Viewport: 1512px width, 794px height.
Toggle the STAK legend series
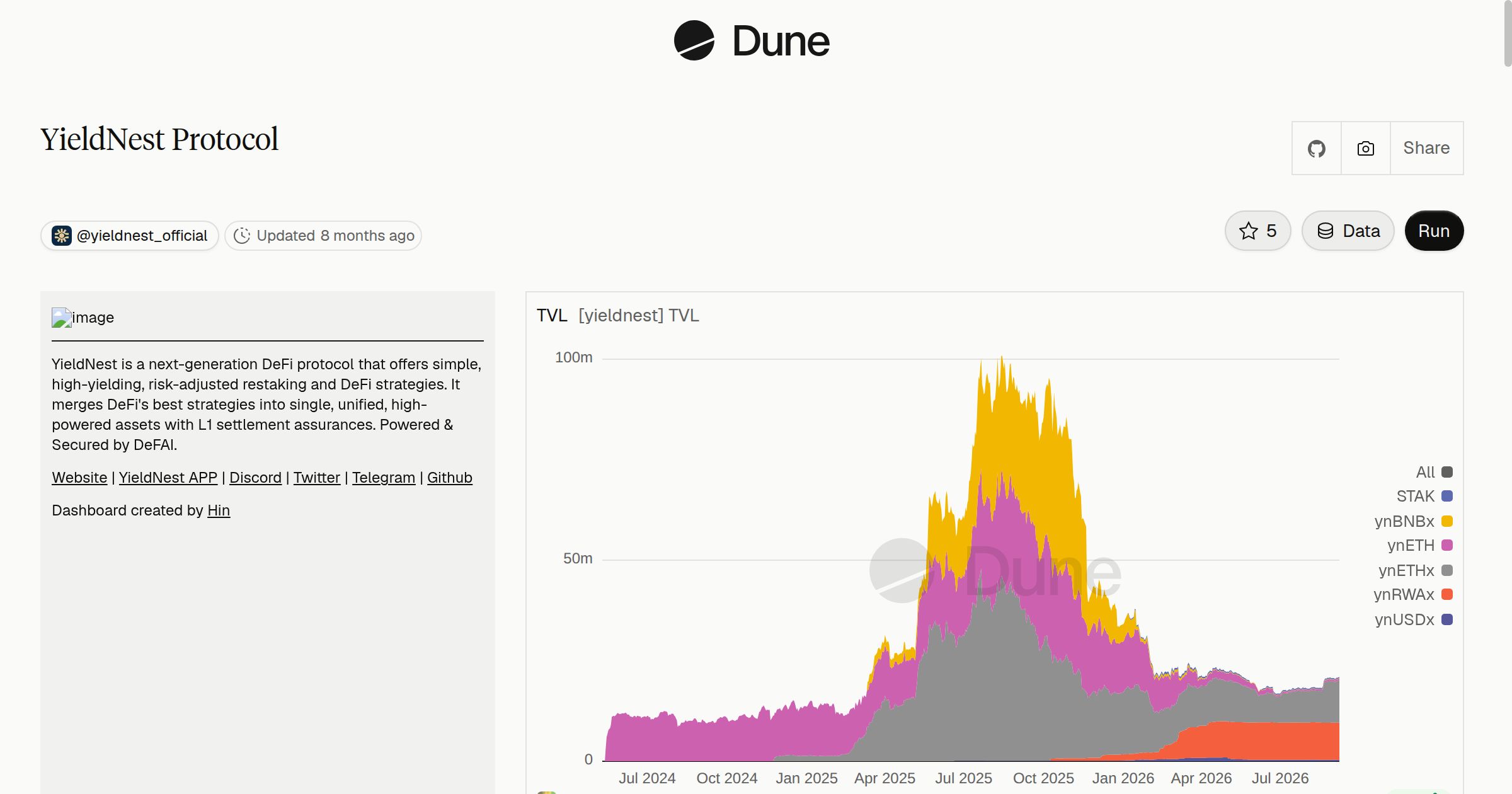click(1424, 496)
